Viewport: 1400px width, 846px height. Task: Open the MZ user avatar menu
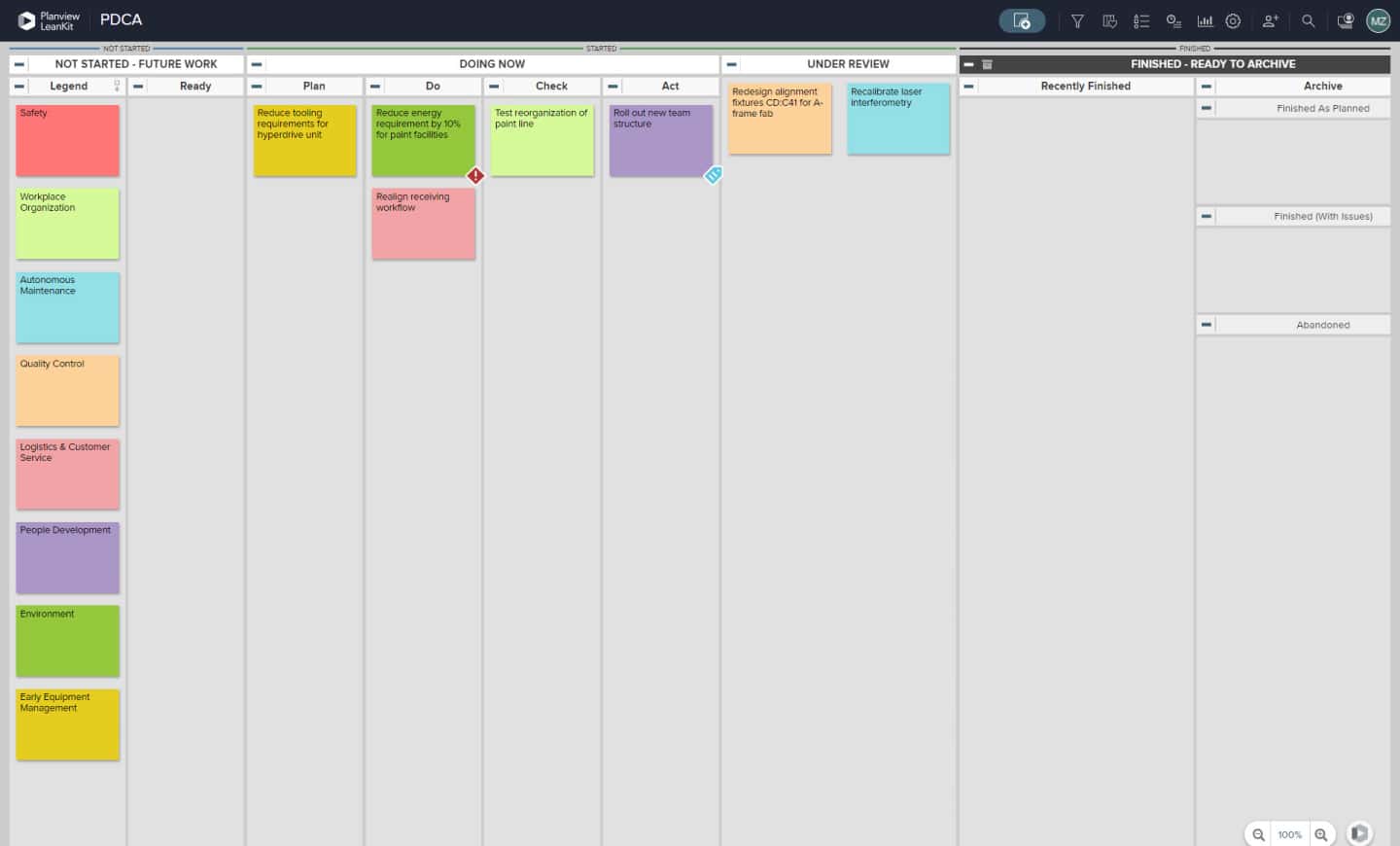pyautogui.click(x=1378, y=20)
